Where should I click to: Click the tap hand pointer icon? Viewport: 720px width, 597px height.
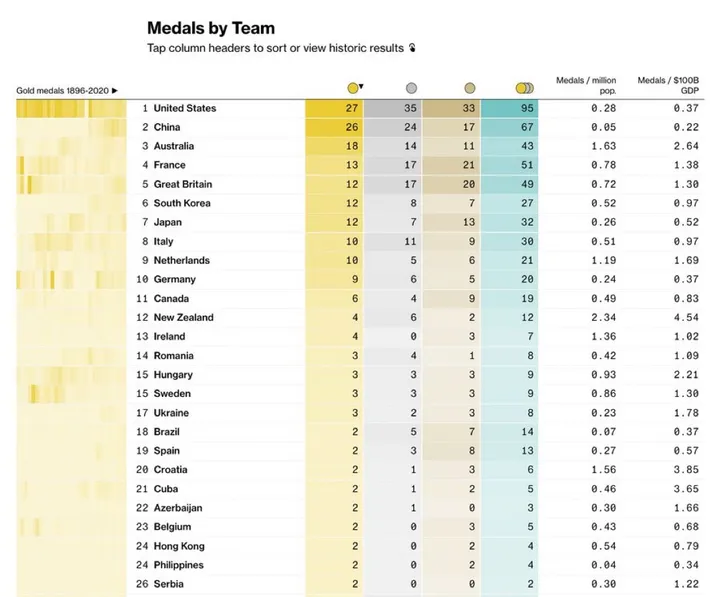pos(412,48)
